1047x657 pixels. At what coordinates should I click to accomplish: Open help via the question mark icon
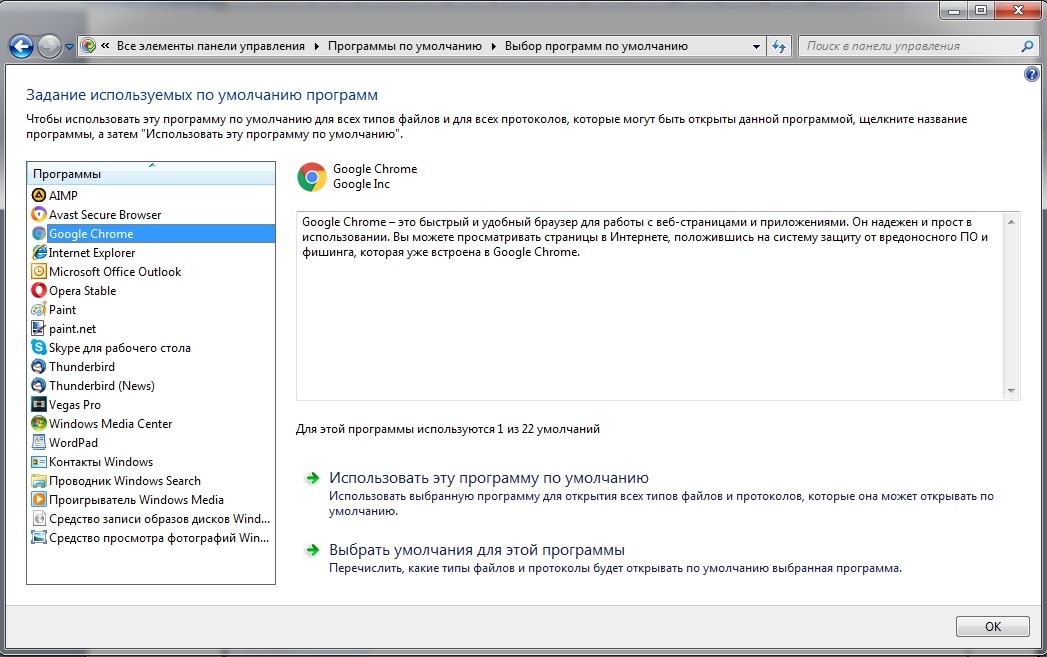point(1031,74)
